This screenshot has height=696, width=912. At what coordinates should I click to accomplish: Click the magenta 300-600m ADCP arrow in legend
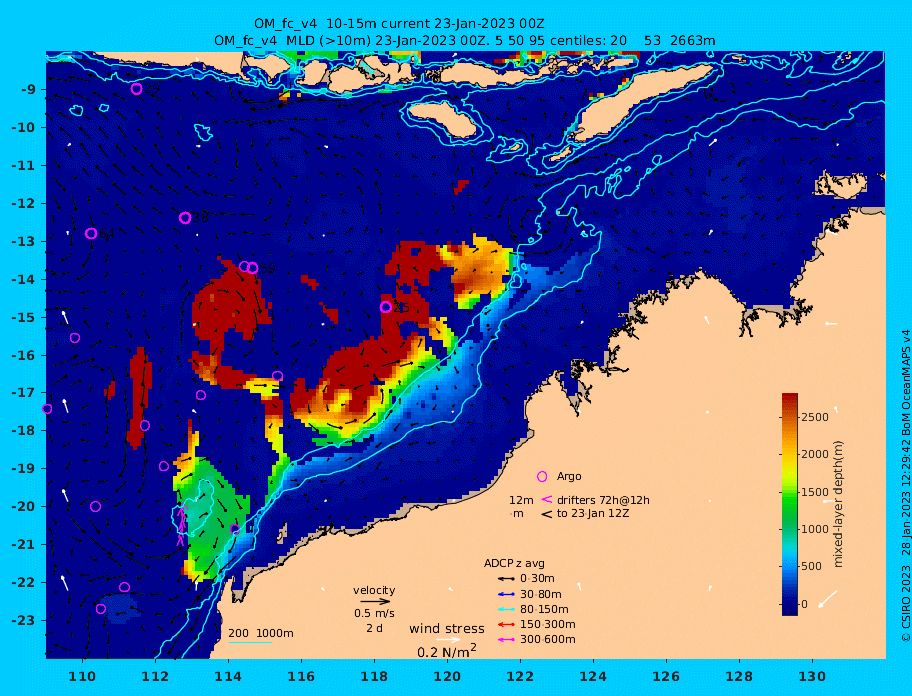[x=506, y=640]
